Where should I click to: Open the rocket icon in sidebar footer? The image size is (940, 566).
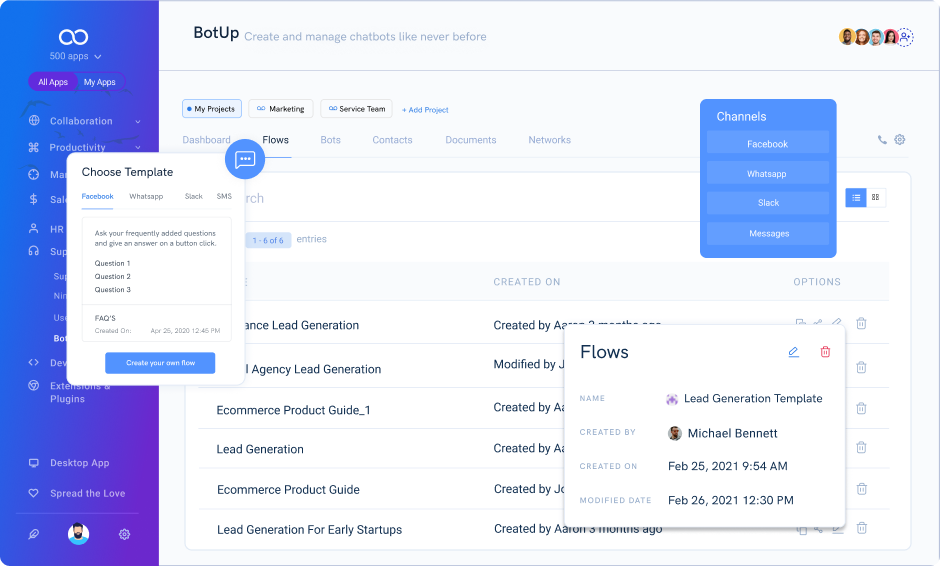(x=34, y=534)
